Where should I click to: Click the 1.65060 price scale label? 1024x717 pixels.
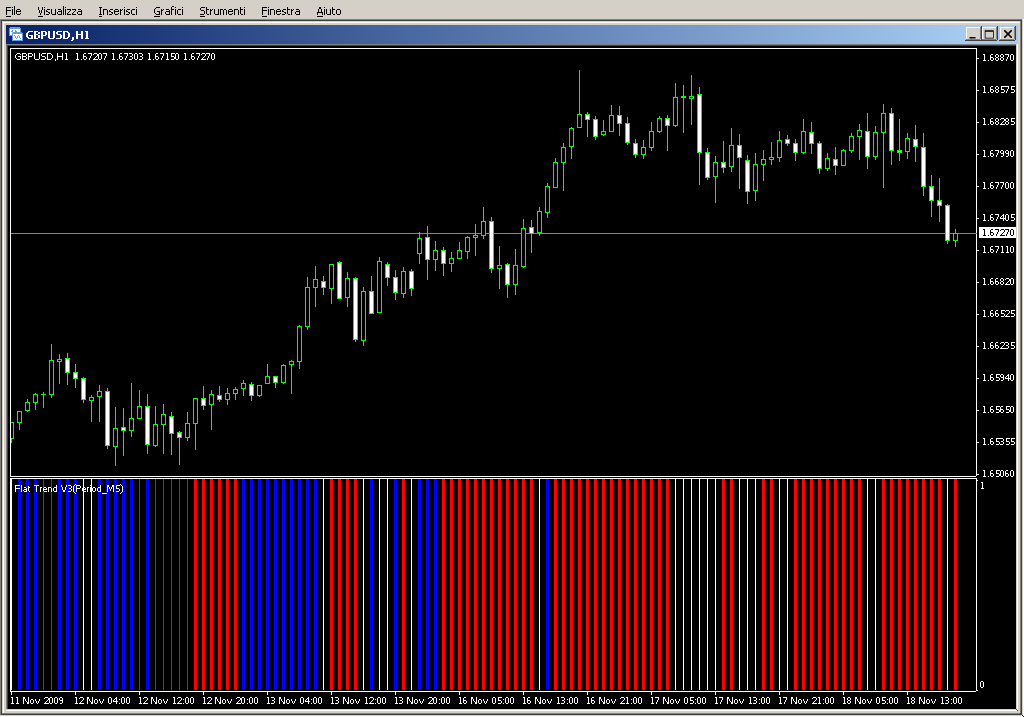[998, 474]
